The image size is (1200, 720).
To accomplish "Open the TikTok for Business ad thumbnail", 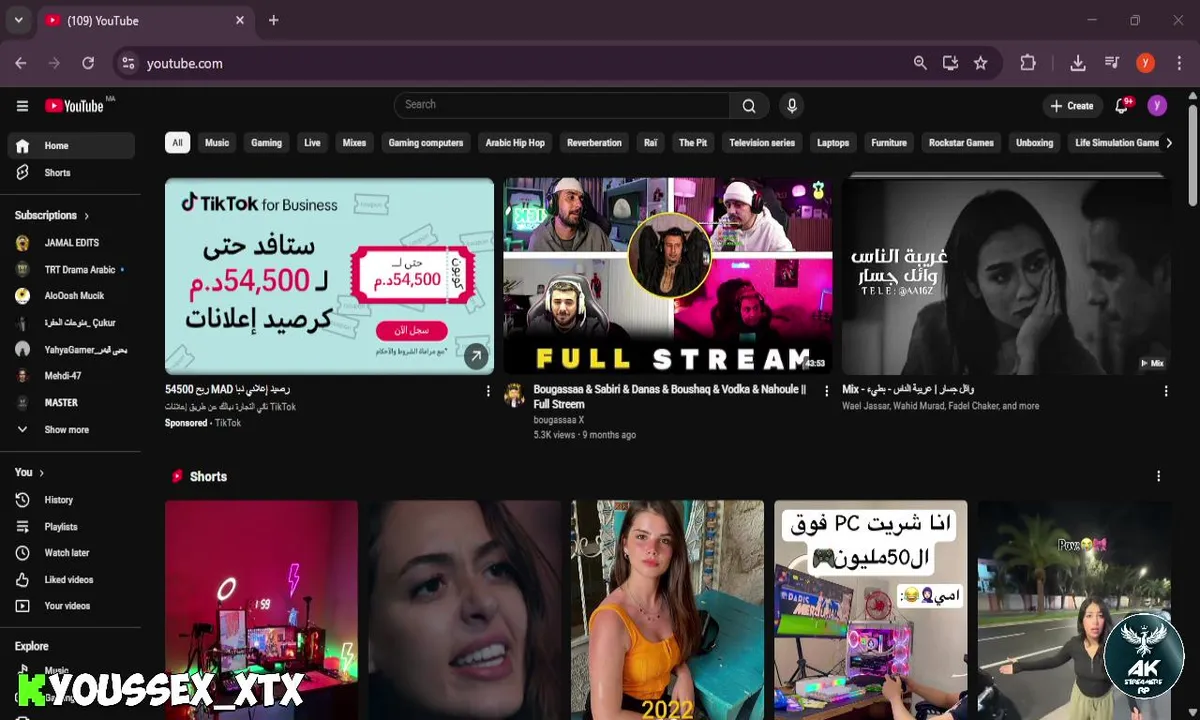I will click(329, 276).
